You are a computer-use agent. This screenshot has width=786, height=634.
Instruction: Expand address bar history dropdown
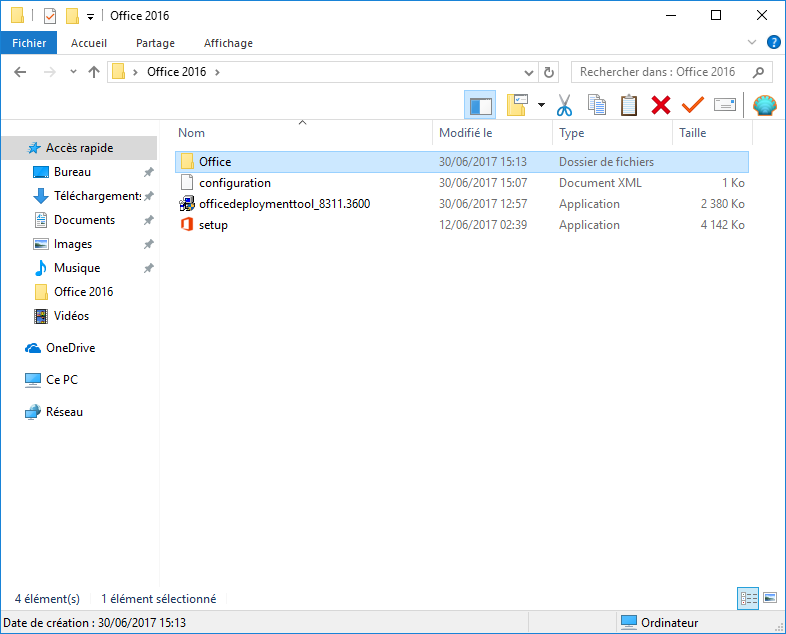coord(529,73)
